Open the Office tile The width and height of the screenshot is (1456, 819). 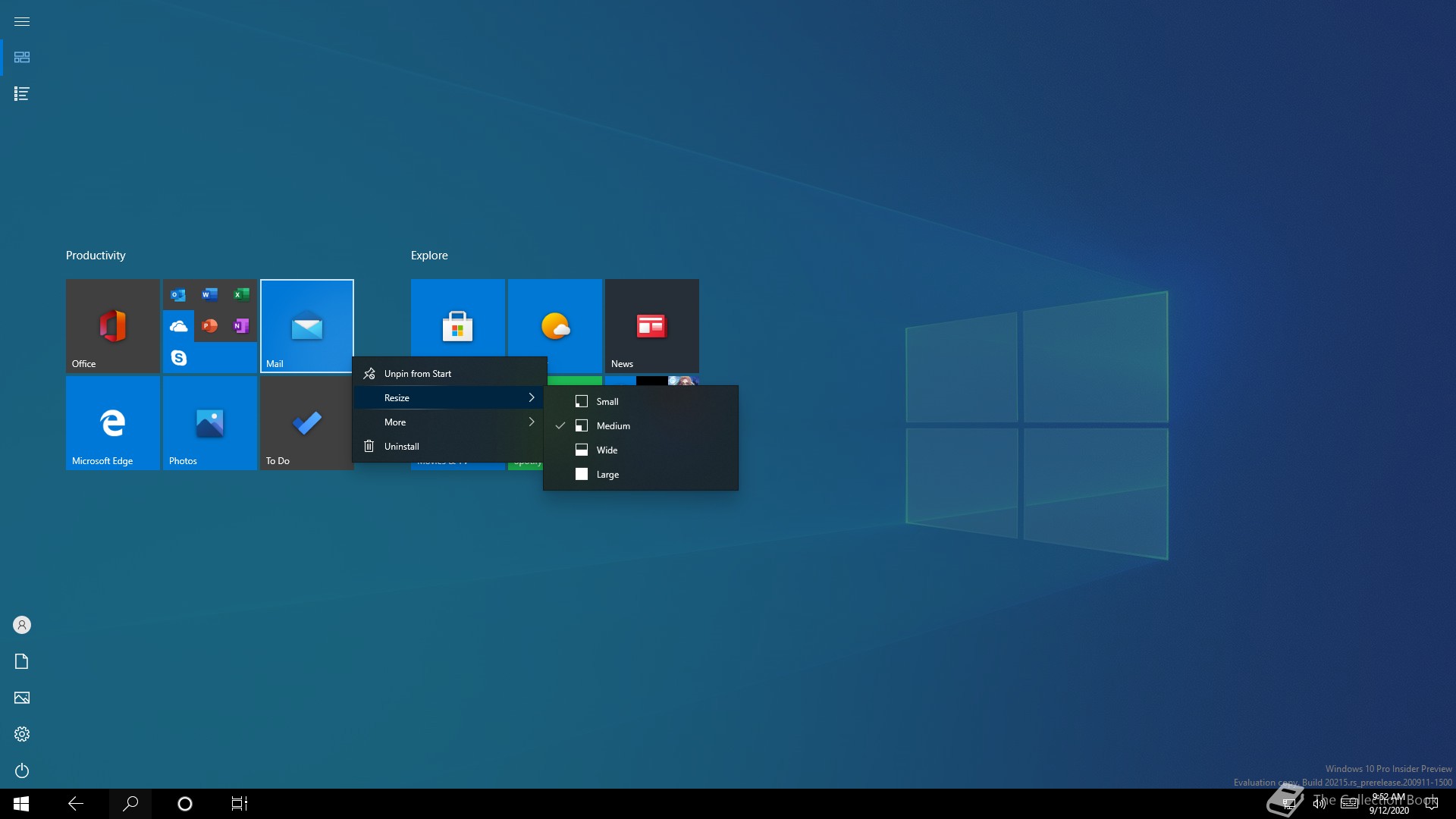coord(113,326)
